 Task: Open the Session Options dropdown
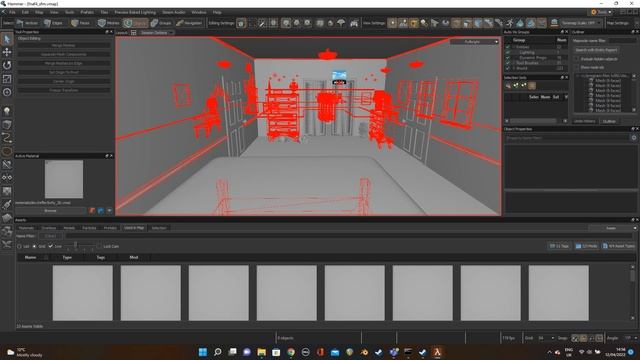[x=157, y=33]
